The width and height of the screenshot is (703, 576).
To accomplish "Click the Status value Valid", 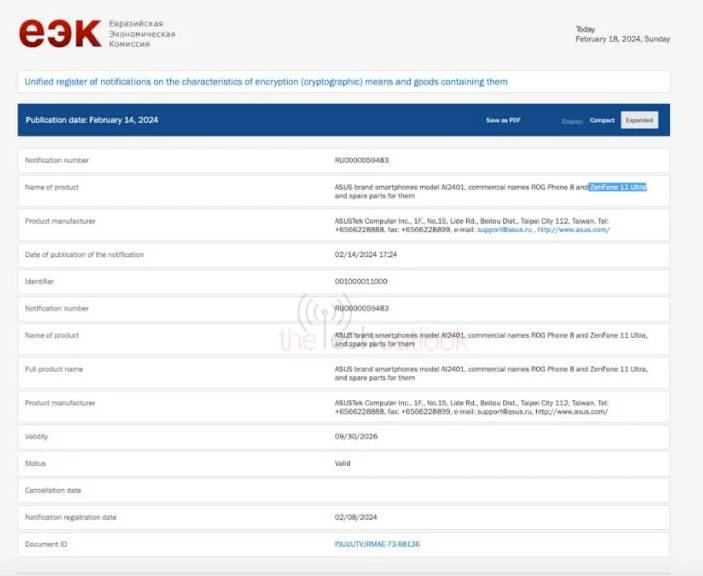I will coord(343,463).
